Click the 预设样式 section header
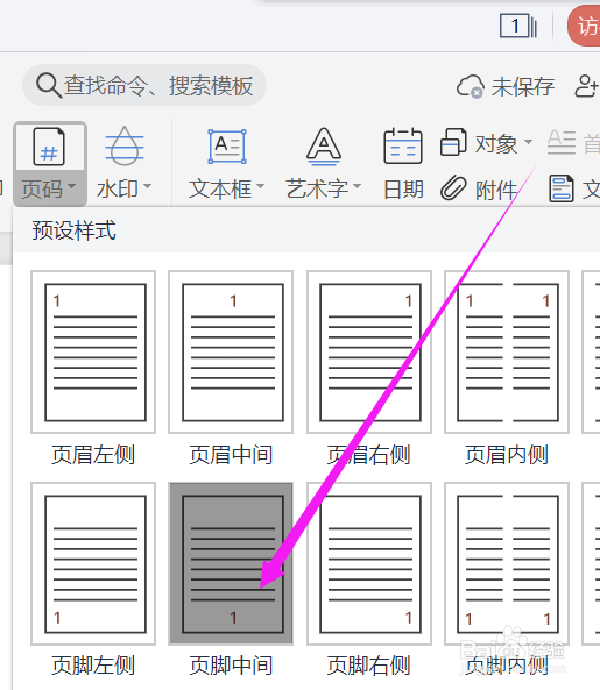This screenshot has width=600, height=690. [x=74, y=231]
